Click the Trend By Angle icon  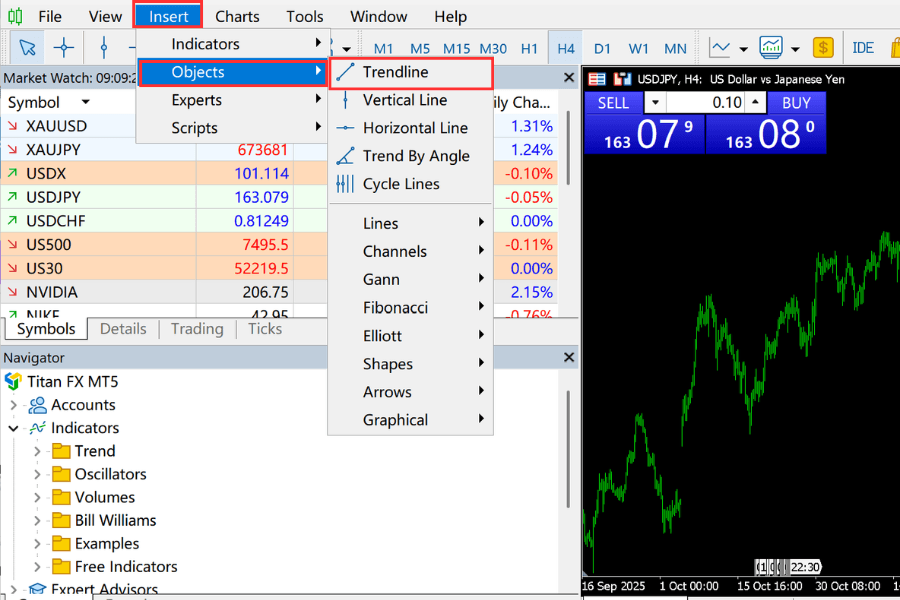point(345,156)
